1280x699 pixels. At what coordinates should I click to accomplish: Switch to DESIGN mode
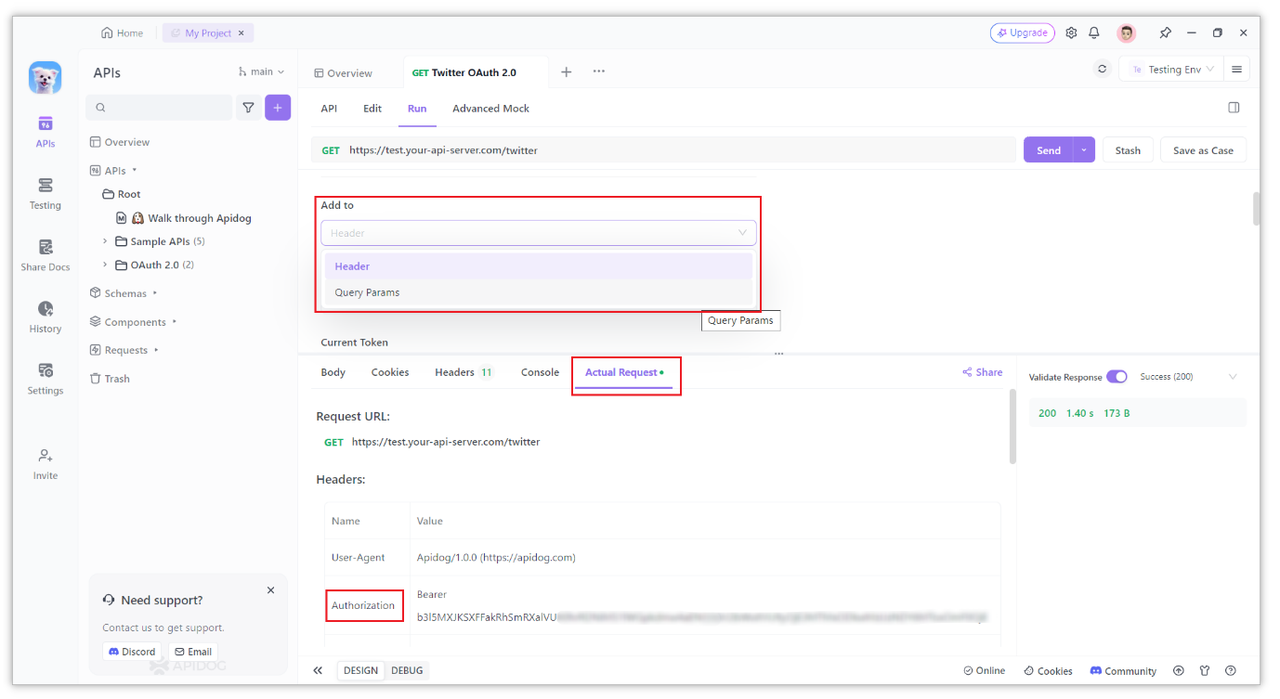[360, 671]
